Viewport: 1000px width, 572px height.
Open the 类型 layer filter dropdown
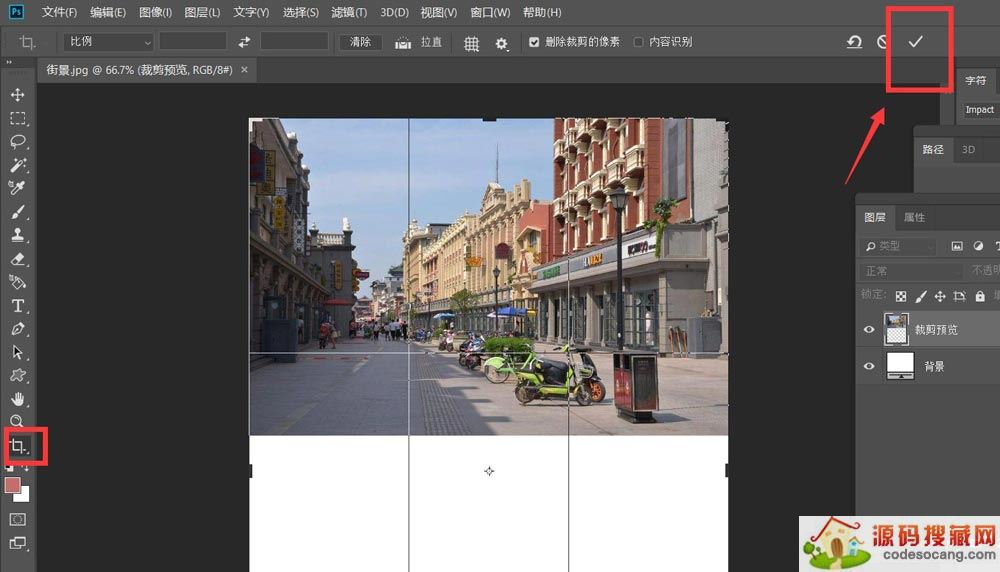(x=899, y=246)
